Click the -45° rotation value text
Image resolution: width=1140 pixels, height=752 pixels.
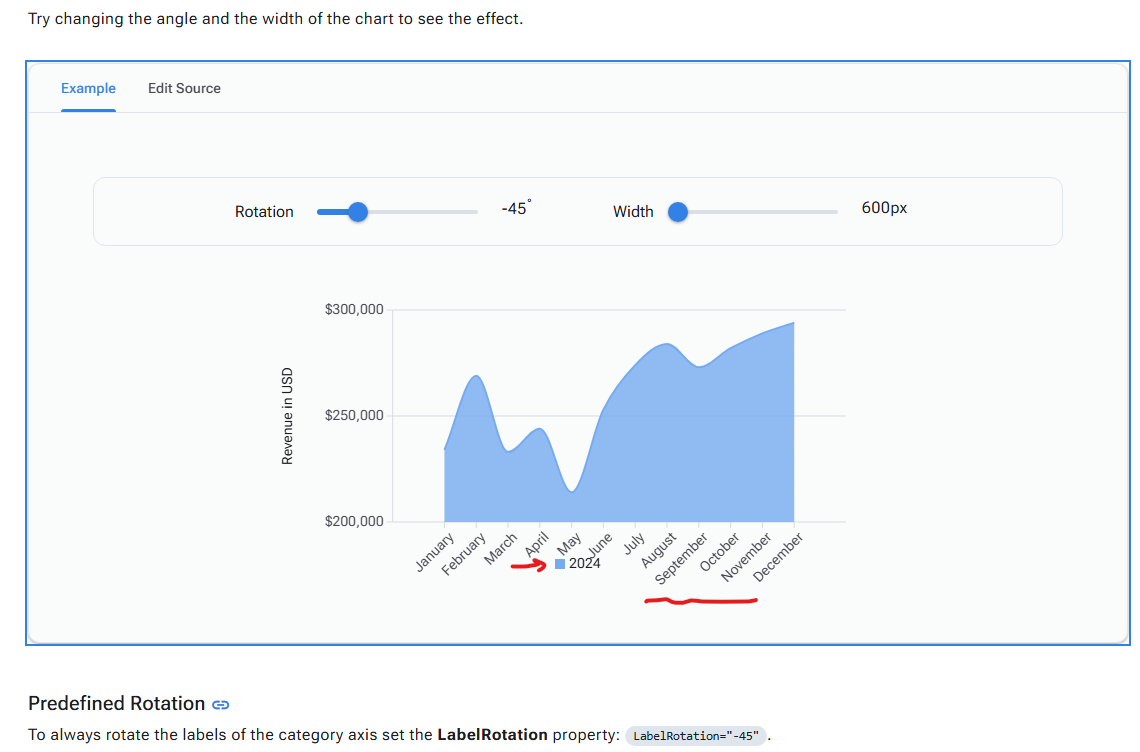515,208
